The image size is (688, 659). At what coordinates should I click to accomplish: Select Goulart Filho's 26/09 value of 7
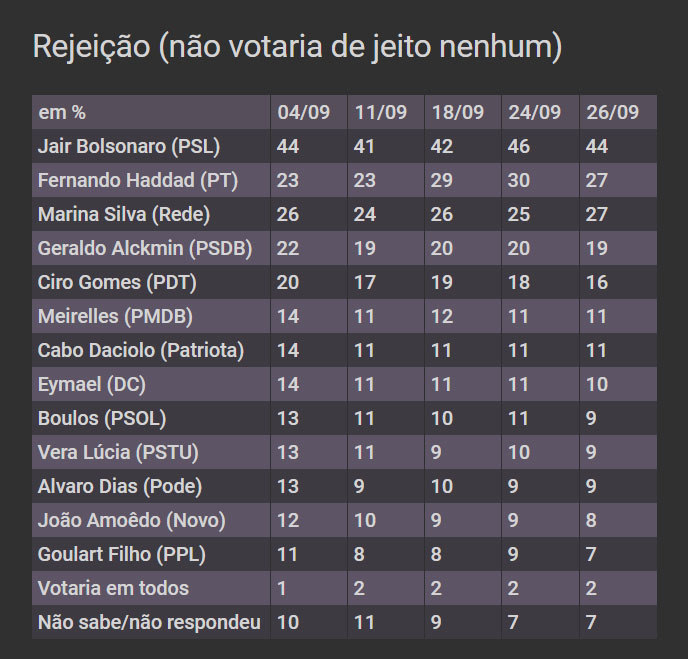[592, 554]
